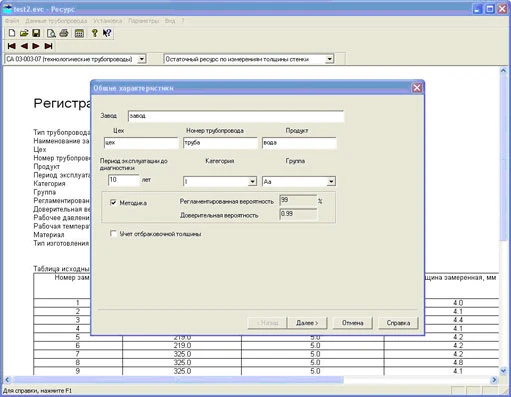Image resolution: width=511 pixels, height=397 pixels.
Task: Open the Параметры menu
Action: tap(143, 21)
